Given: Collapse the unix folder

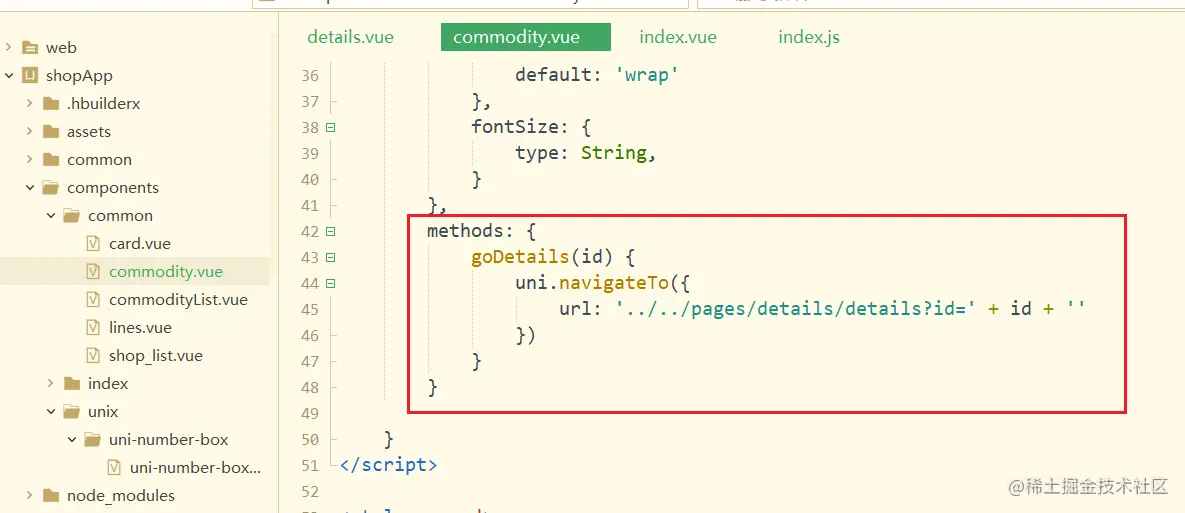Looking at the screenshot, I should [x=51, y=412].
